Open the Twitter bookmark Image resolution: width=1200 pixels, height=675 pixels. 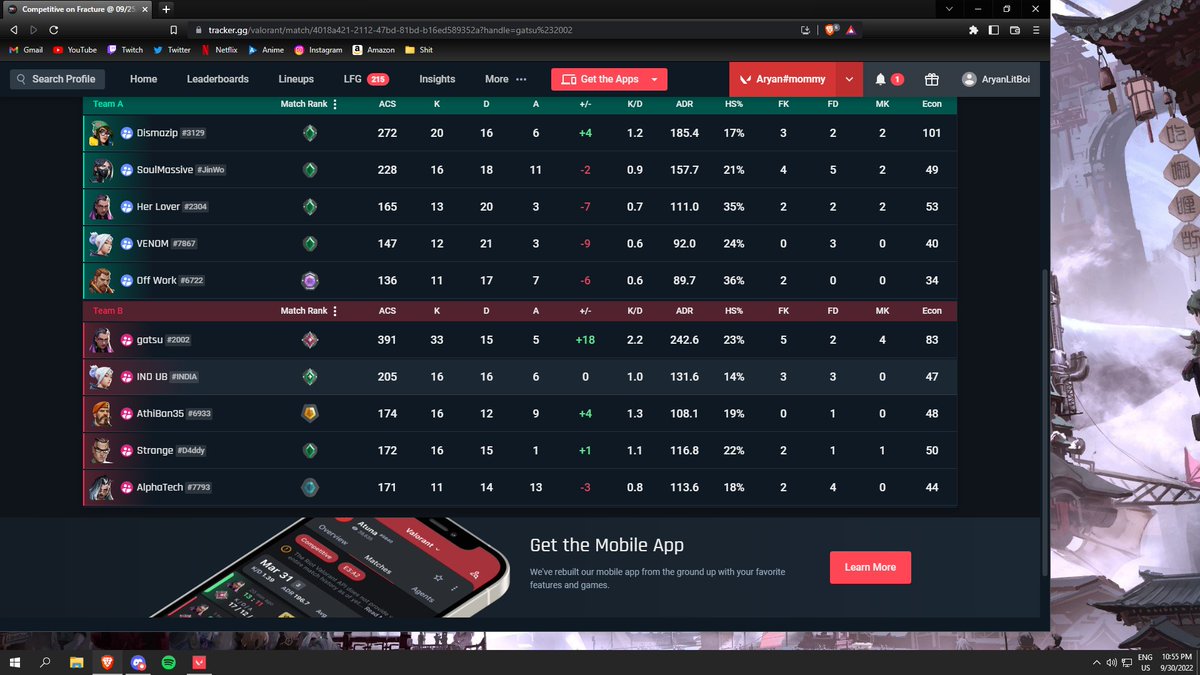172,50
